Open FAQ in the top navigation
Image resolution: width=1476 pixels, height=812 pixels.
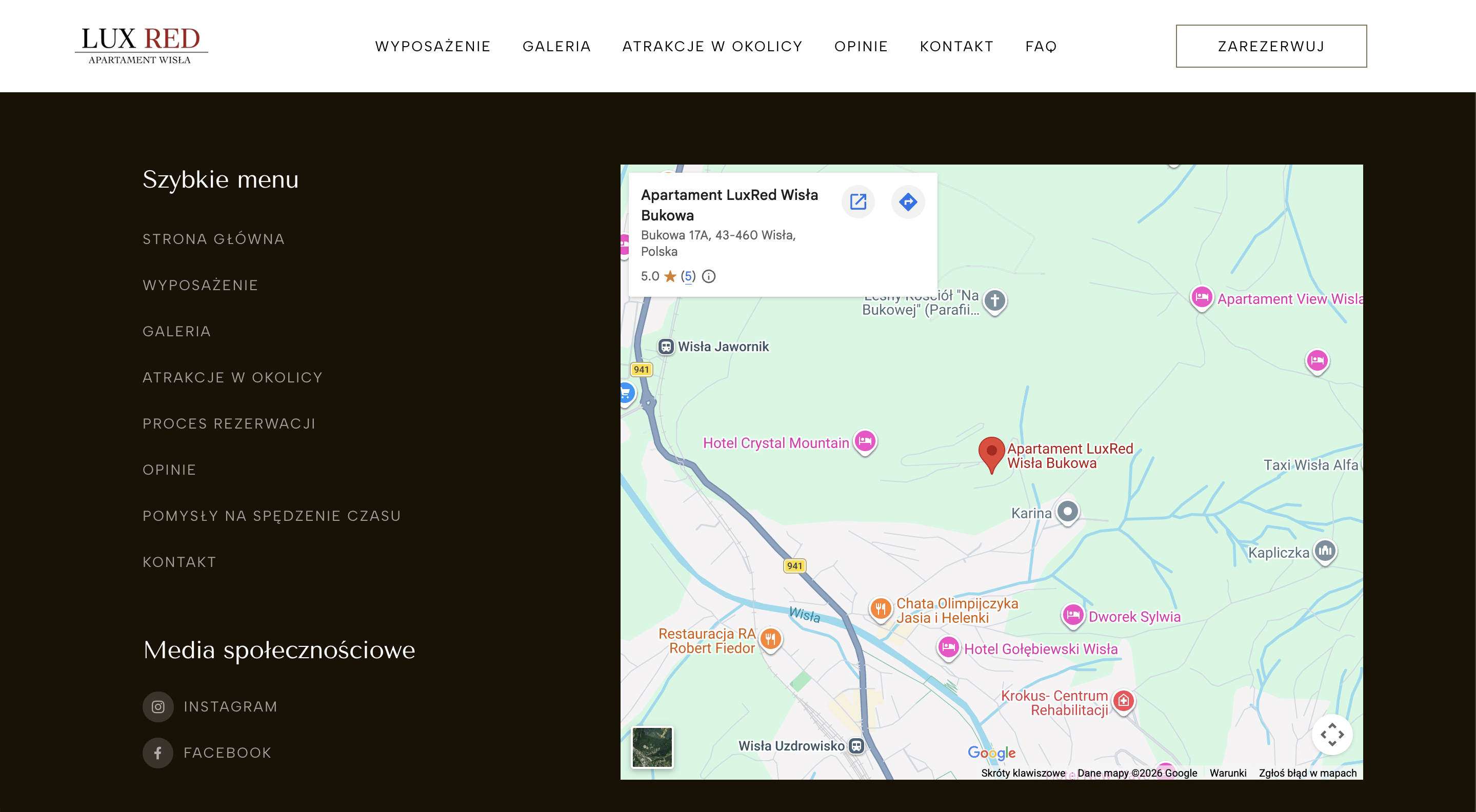[x=1041, y=46]
